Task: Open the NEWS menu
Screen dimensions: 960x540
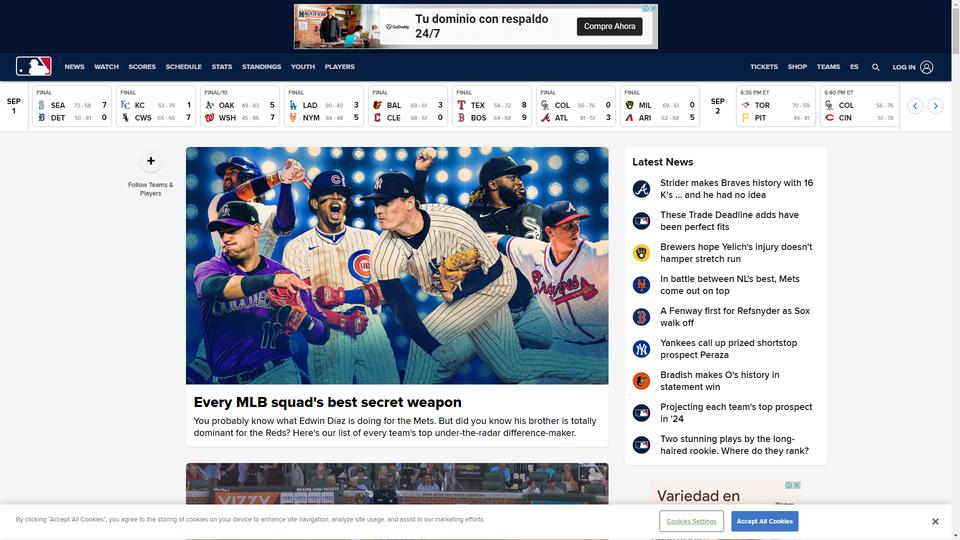Action: (75, 67)
